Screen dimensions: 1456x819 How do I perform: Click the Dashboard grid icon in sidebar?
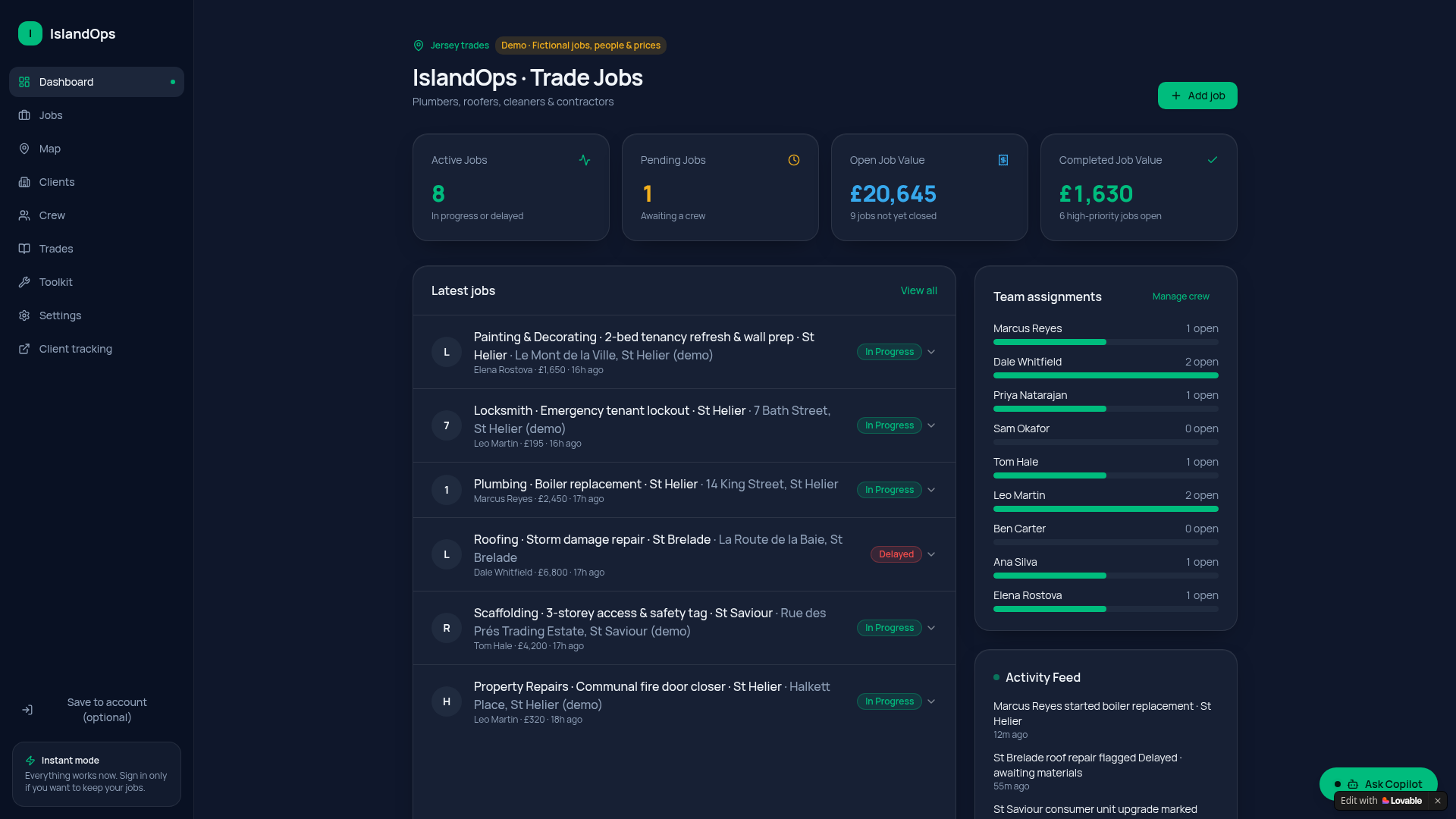tap(24, 82)
